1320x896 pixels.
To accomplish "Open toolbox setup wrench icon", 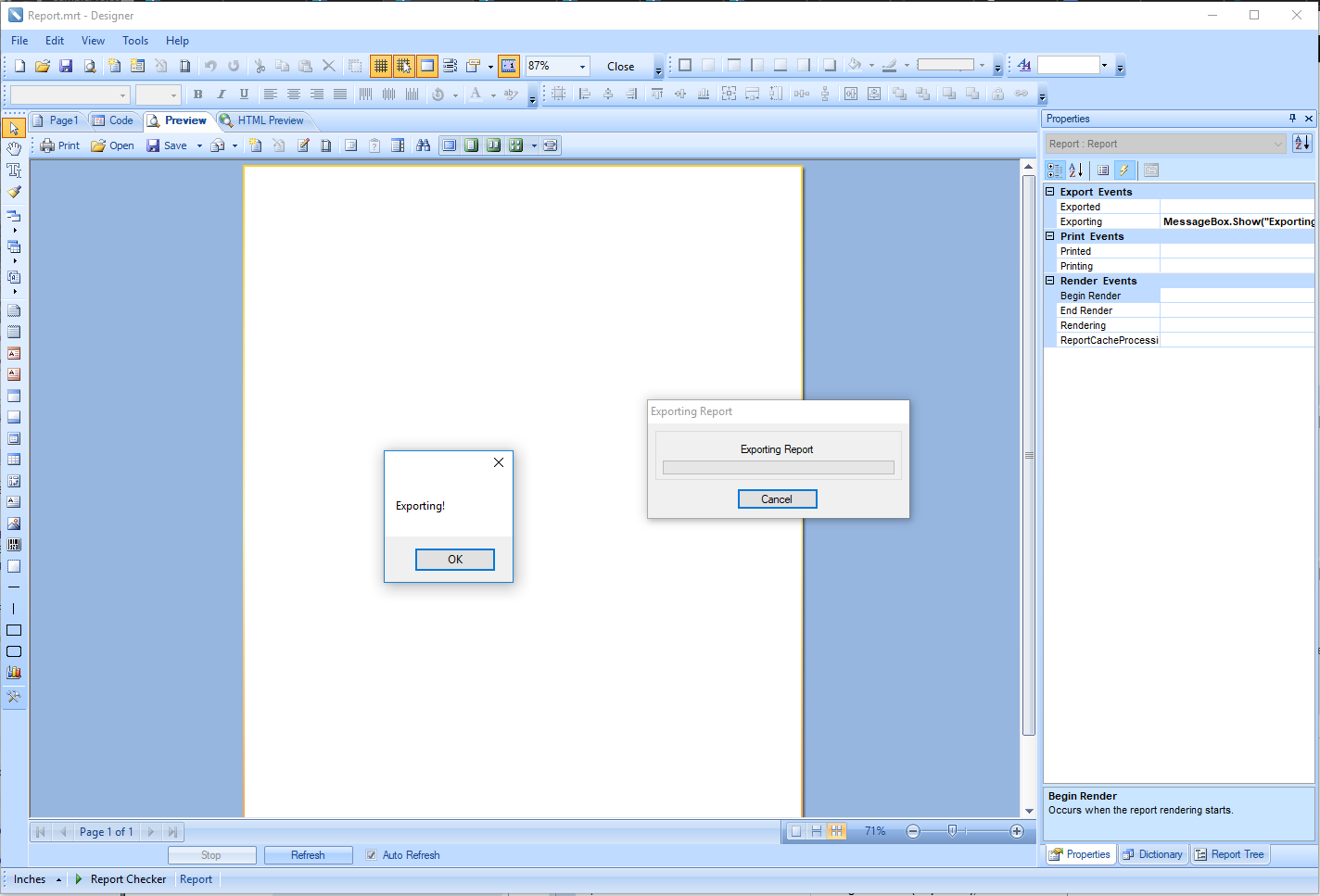I will pyautogui.click(x=14, y=697).
